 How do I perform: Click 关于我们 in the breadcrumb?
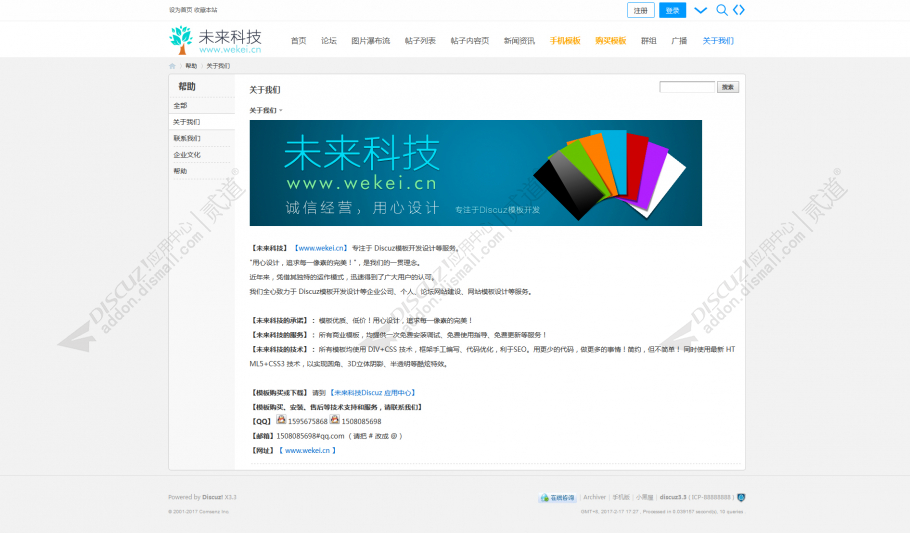coord(218,66)
